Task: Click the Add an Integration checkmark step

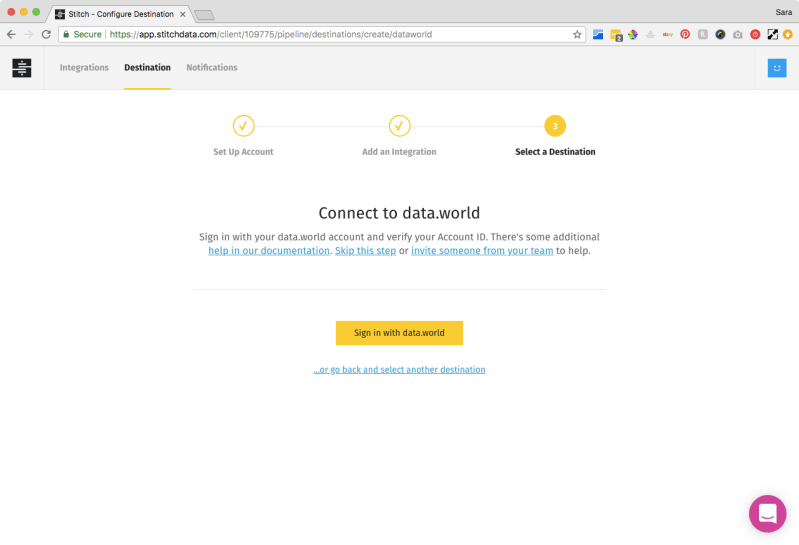Action: point(400,126)
